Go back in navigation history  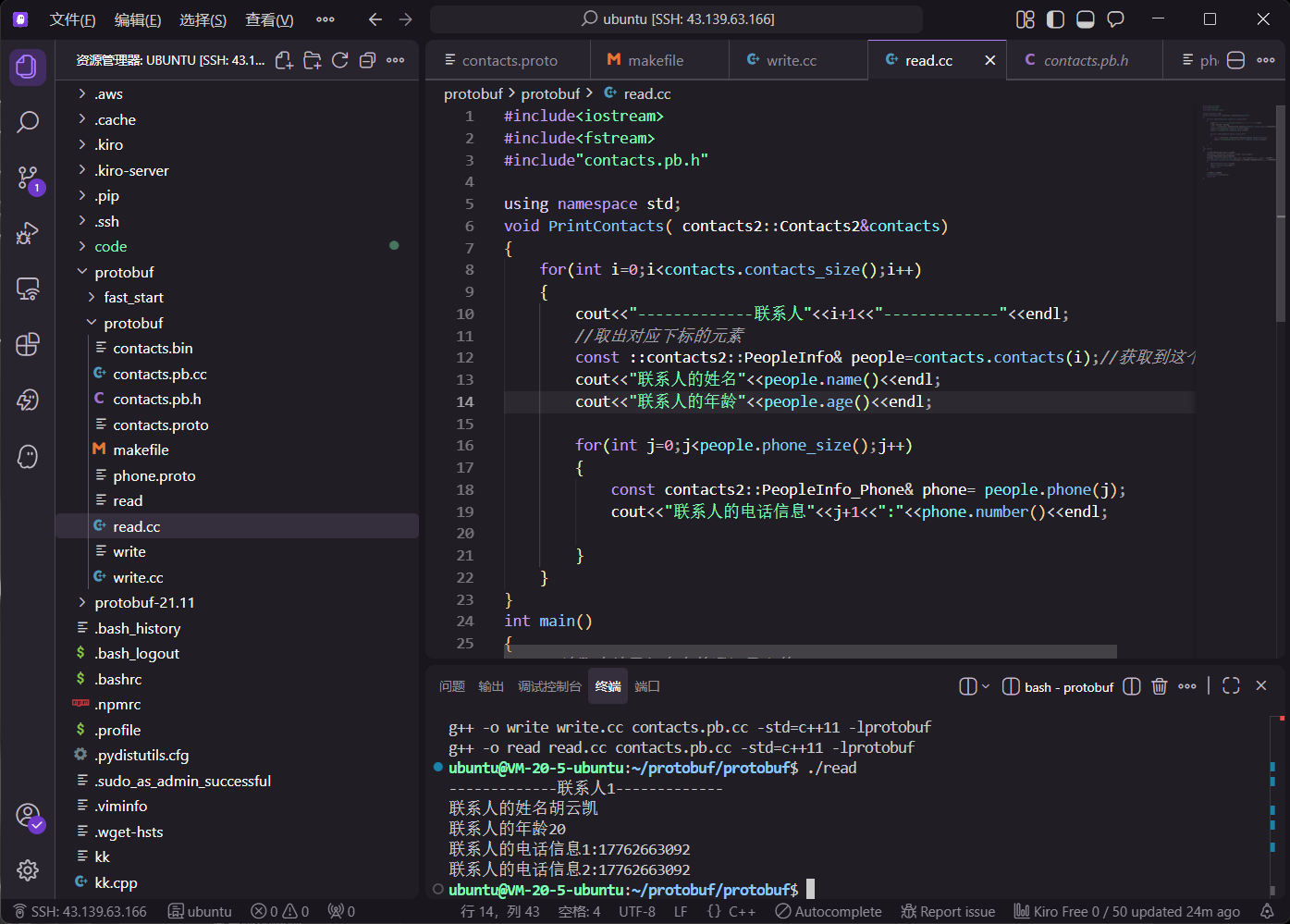point(375,19)
